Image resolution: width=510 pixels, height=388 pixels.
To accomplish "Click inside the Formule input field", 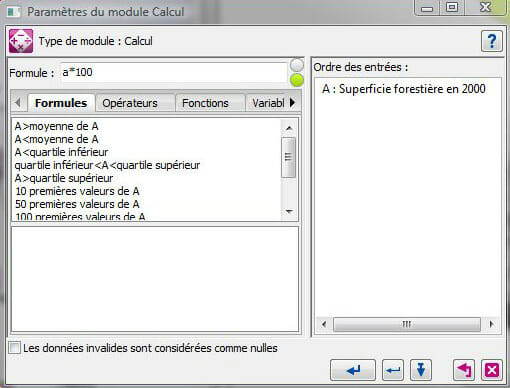I will point(174,72).
